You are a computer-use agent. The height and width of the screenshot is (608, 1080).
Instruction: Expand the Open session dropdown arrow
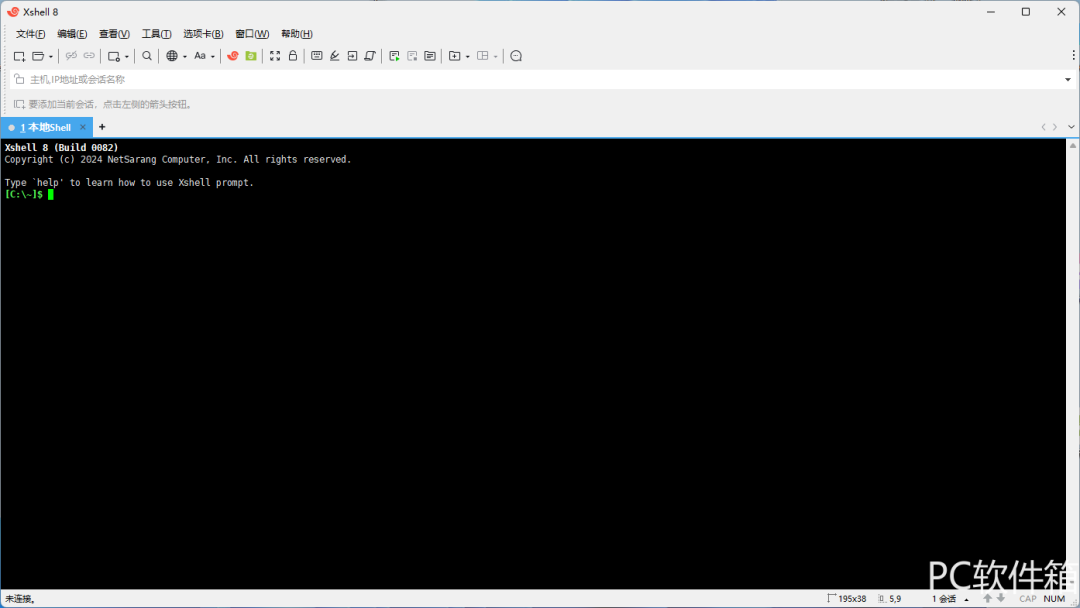point(50,56)
